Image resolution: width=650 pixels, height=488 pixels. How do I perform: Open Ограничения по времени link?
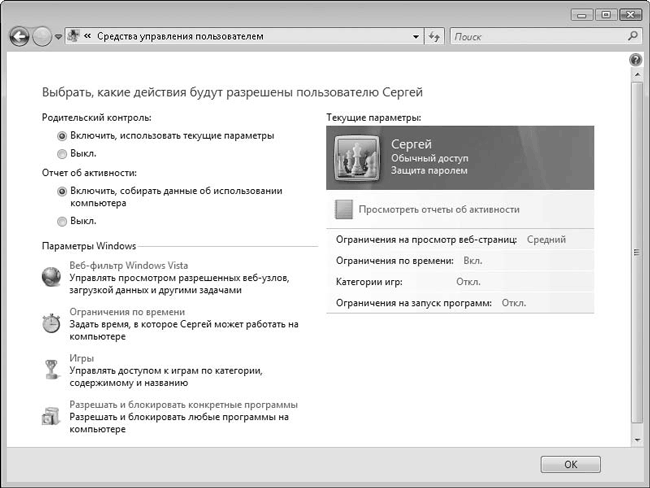127,311
